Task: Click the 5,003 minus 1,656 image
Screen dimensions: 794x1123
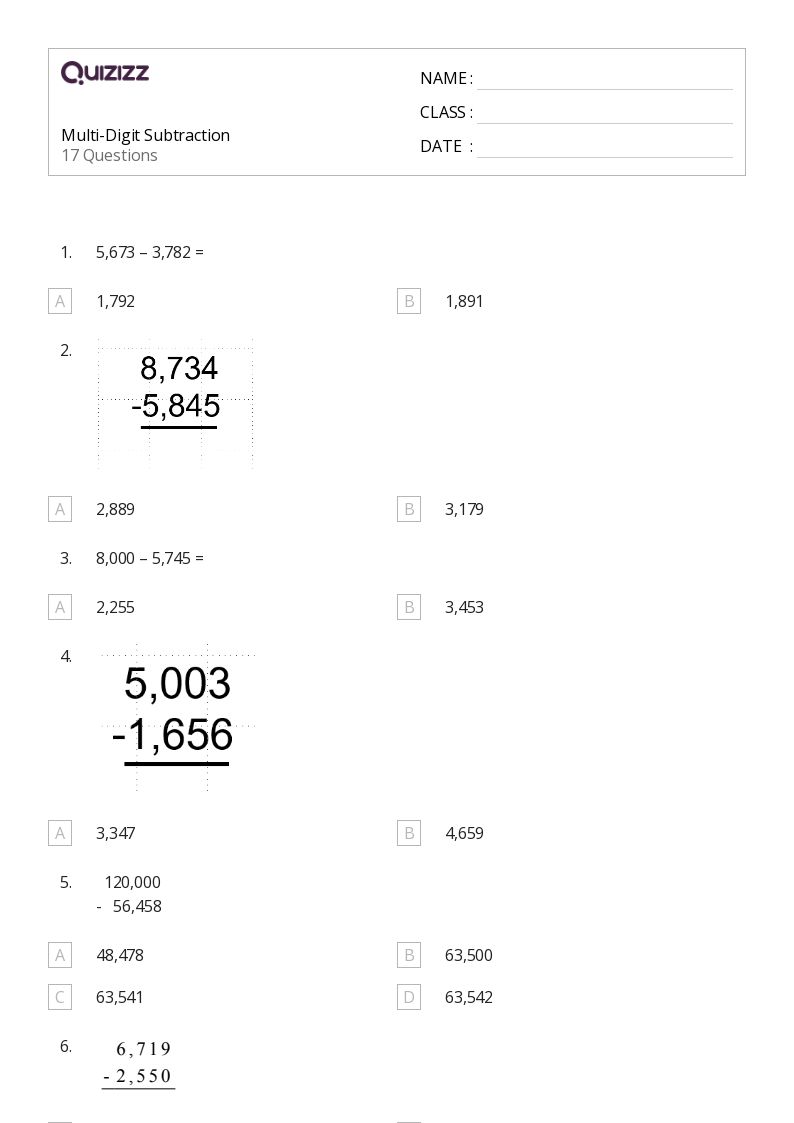Action: coord(178,717)
